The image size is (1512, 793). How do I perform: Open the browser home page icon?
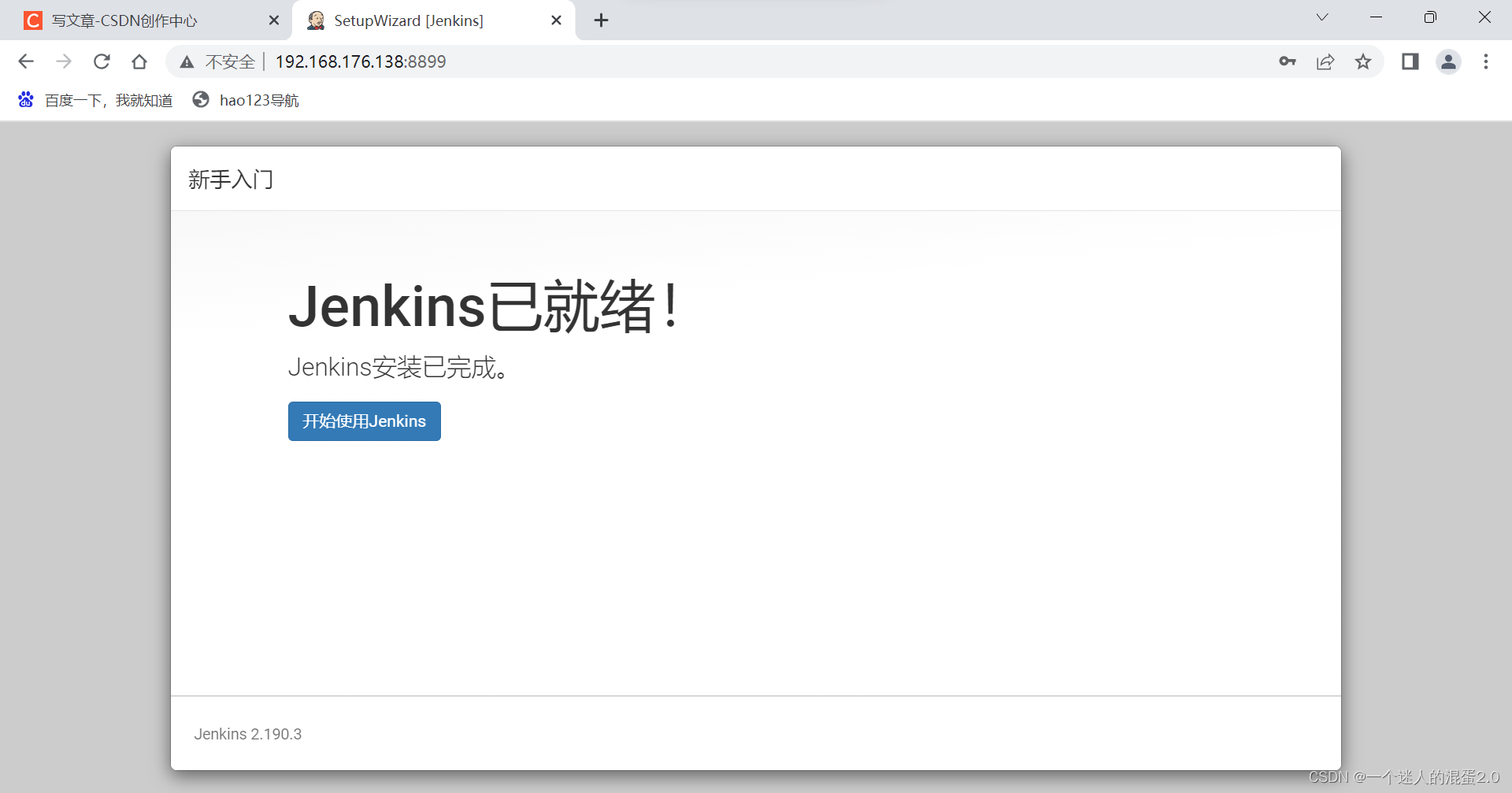(x=139, y=61)
